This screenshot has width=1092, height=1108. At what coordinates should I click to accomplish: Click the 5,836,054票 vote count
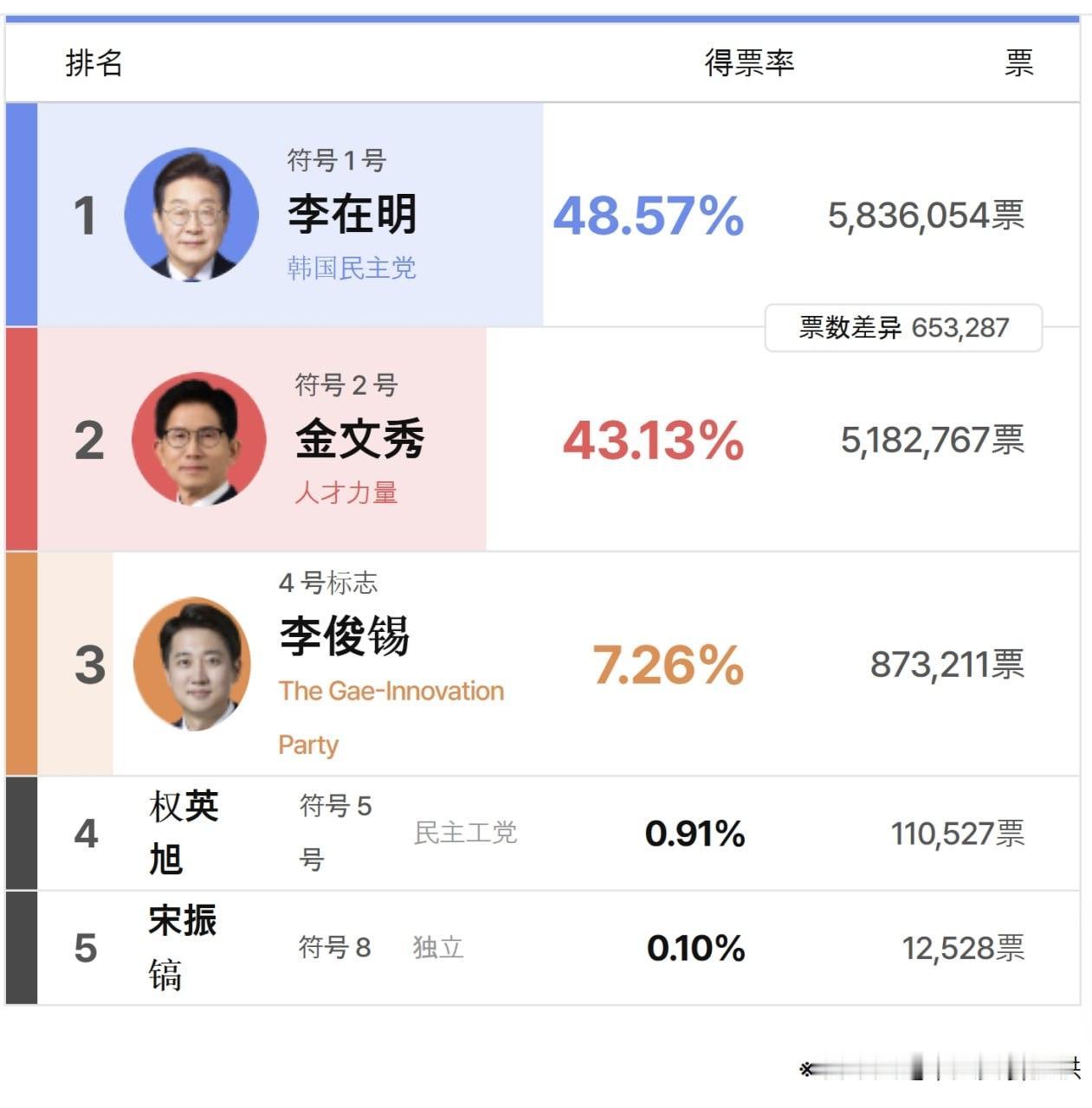coord(927,216)
